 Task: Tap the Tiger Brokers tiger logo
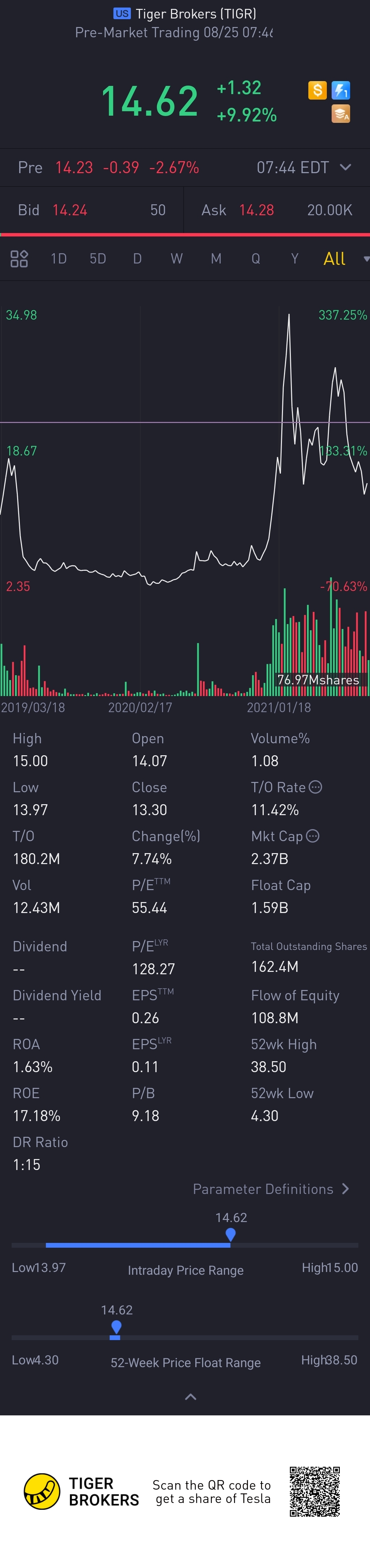(41, 1491)
